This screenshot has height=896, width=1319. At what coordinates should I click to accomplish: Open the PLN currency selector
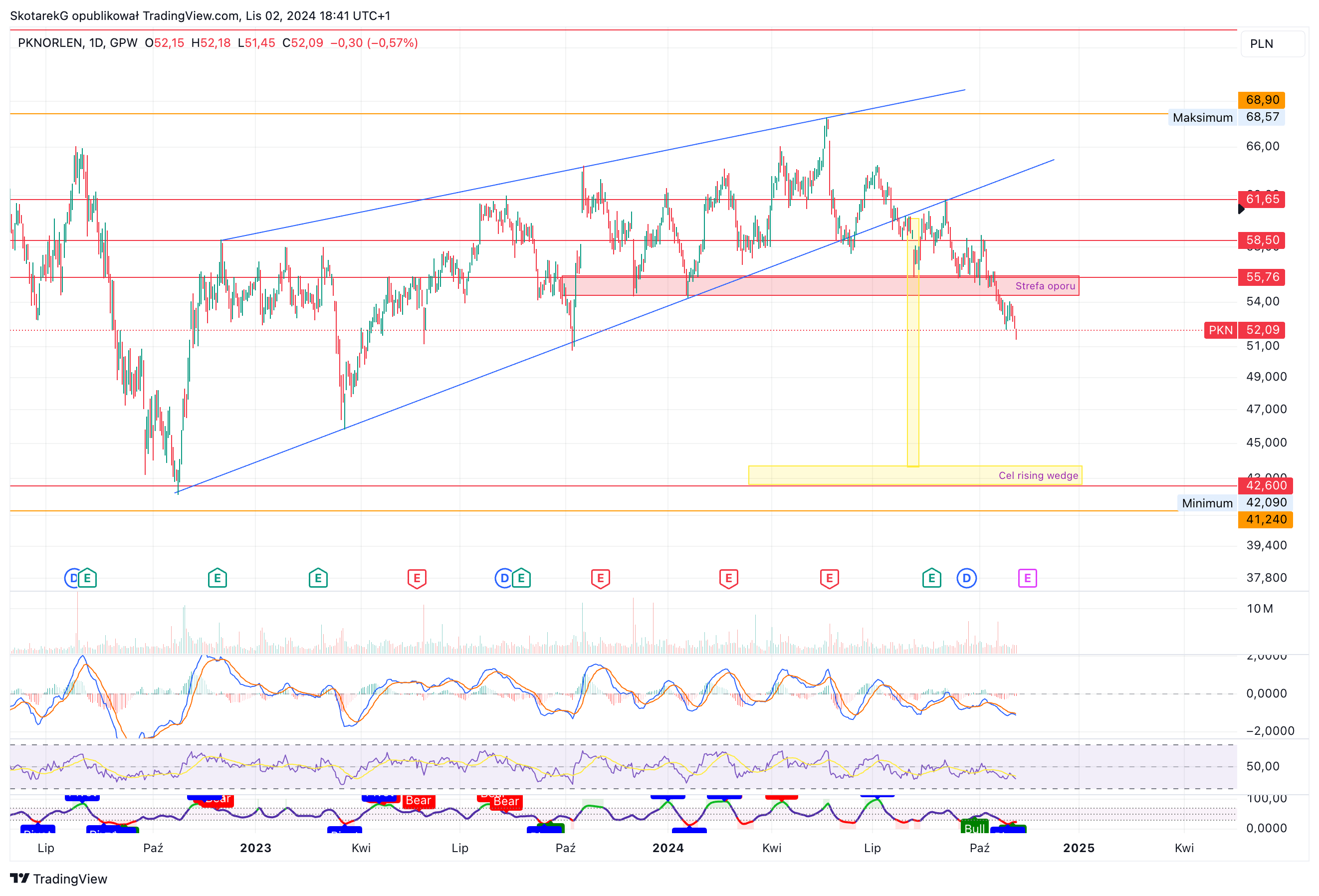pyautogui.click(x=1273, y=44)
